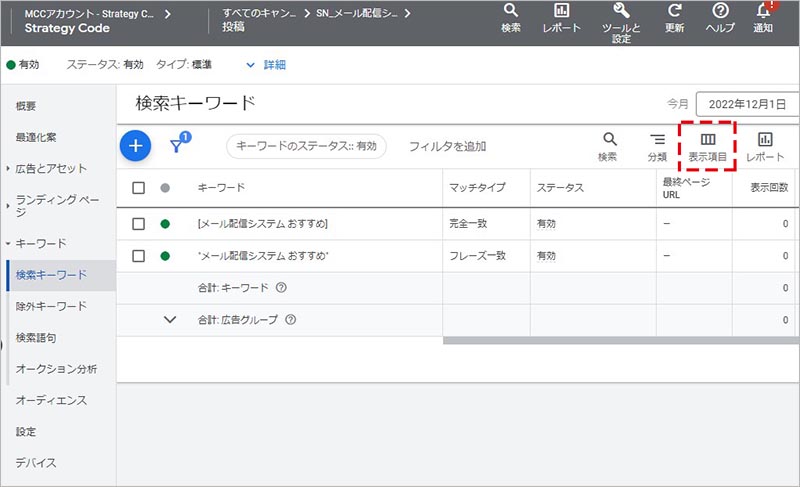Check the phrase match keyword row checkbox
Viewport: 800px width, 487px height.
point(139,256)
